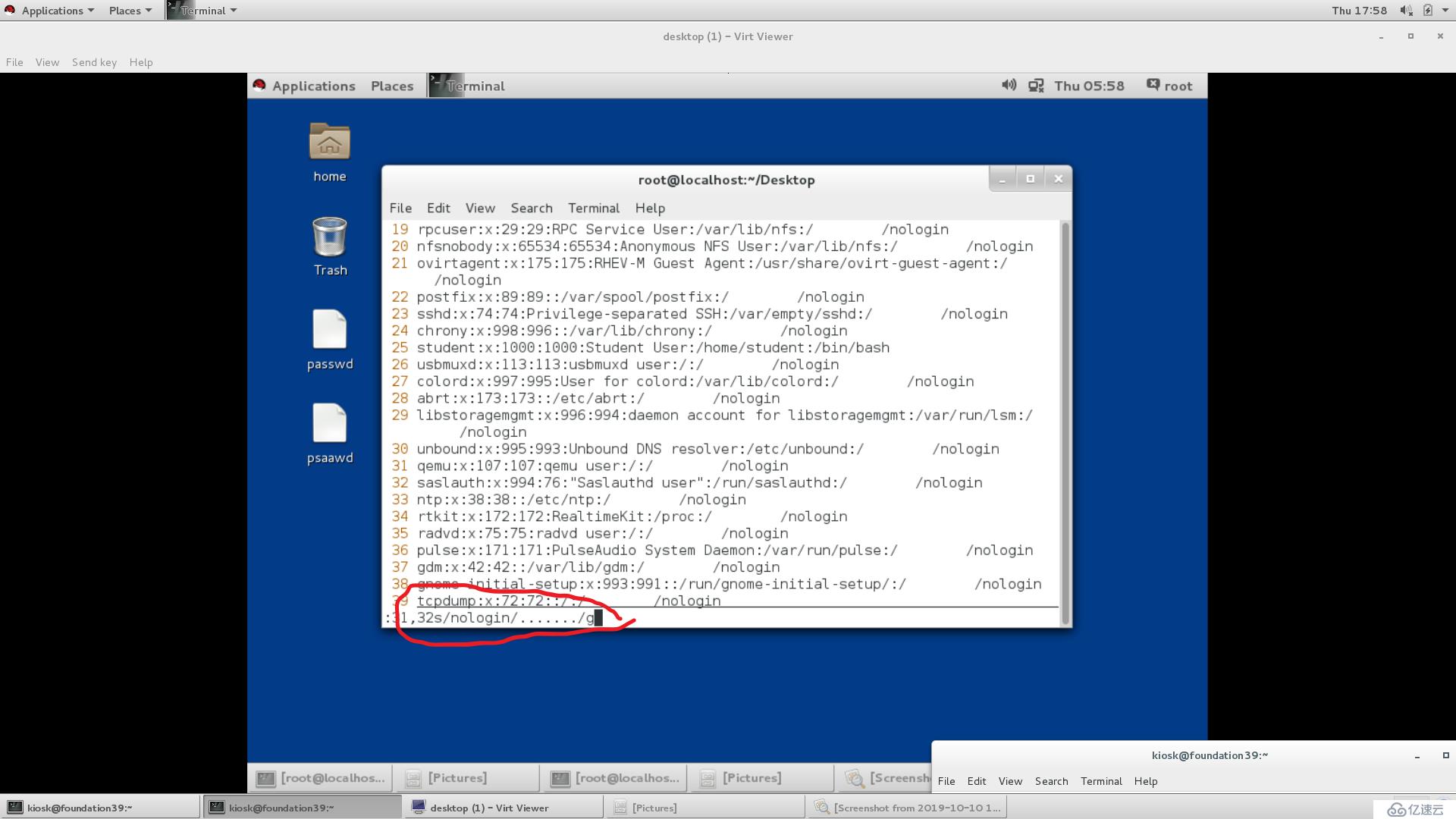Click the Places menu icon
This screenshot has width=1456, height=819.
pyautogui.click(x=123, y=10)
